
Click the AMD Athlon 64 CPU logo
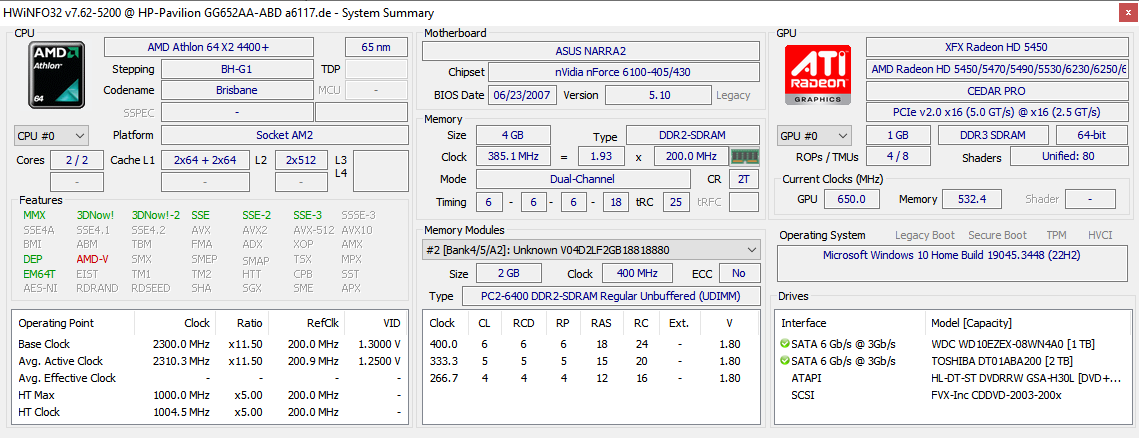pos(57,76)
